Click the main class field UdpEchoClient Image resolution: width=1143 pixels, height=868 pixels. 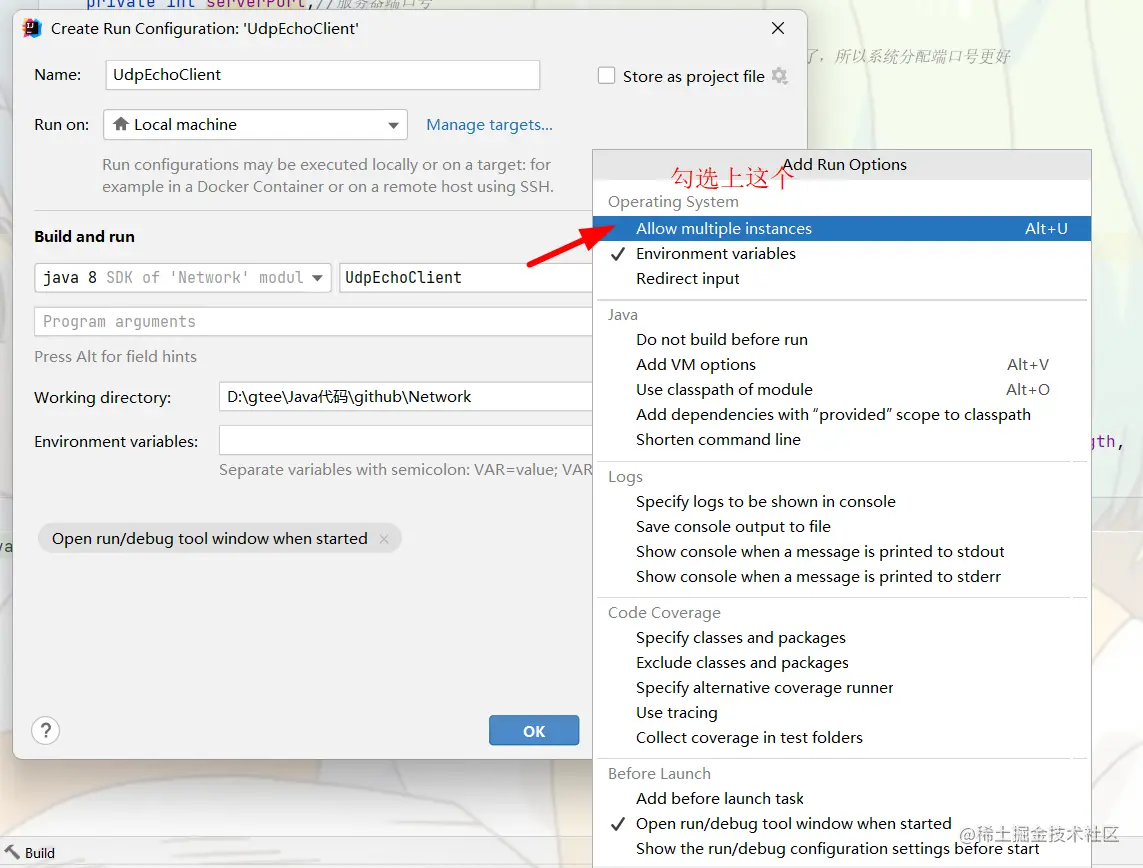point(466,278)
